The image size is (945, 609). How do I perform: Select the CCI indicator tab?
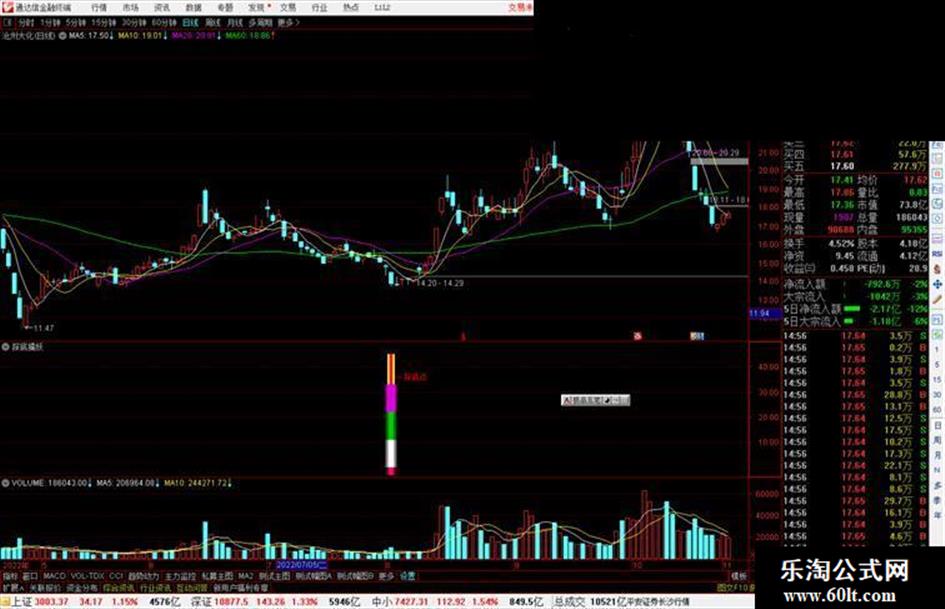point(116,576)
